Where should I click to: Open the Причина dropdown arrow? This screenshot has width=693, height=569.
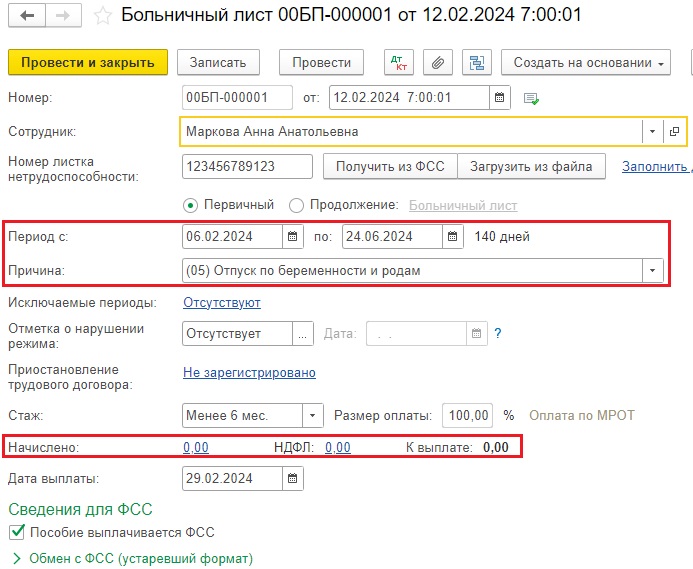click(x=652, y=271)
